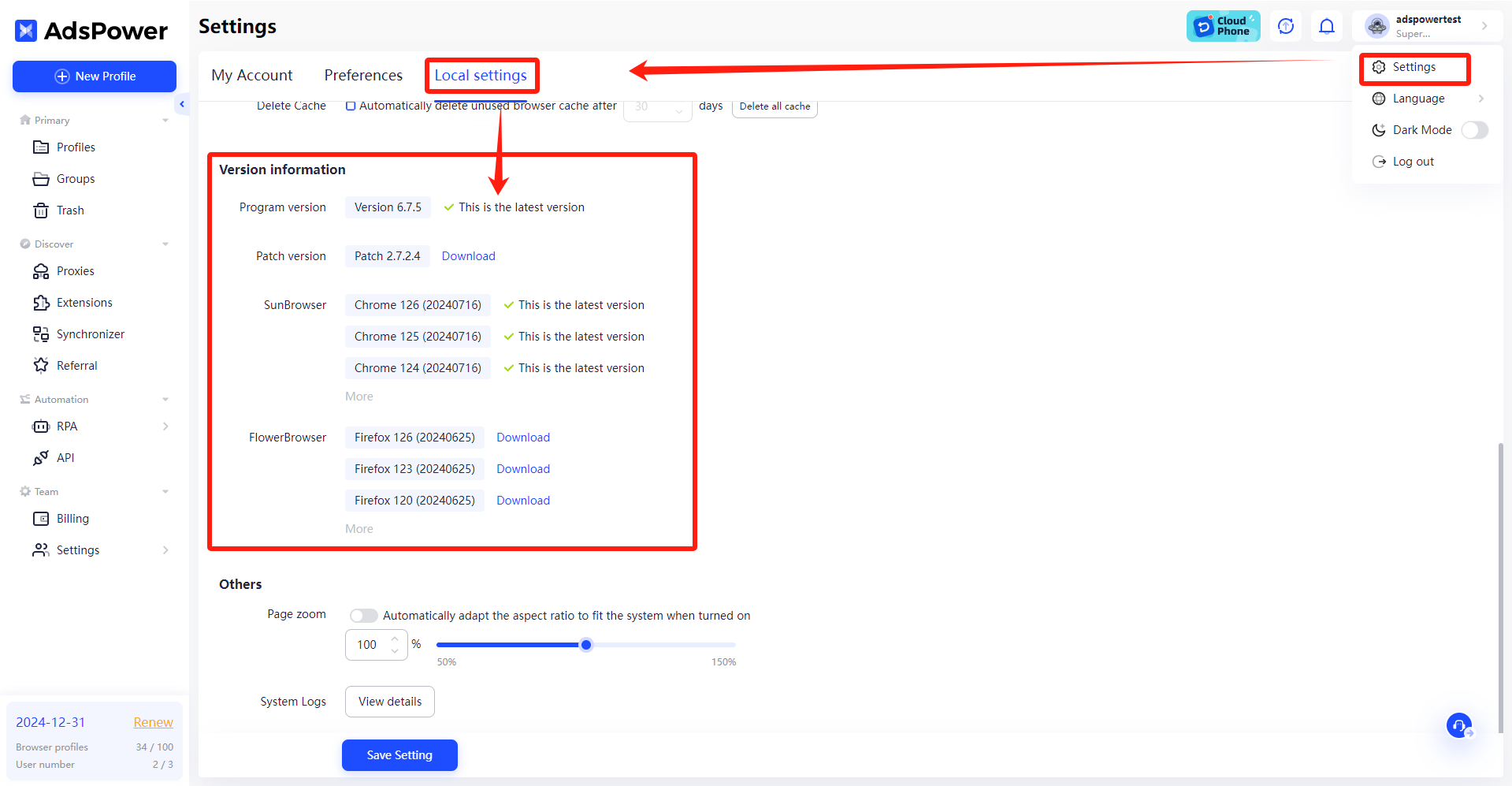
Task: Click New Profile button
Action: coord(95,76)
